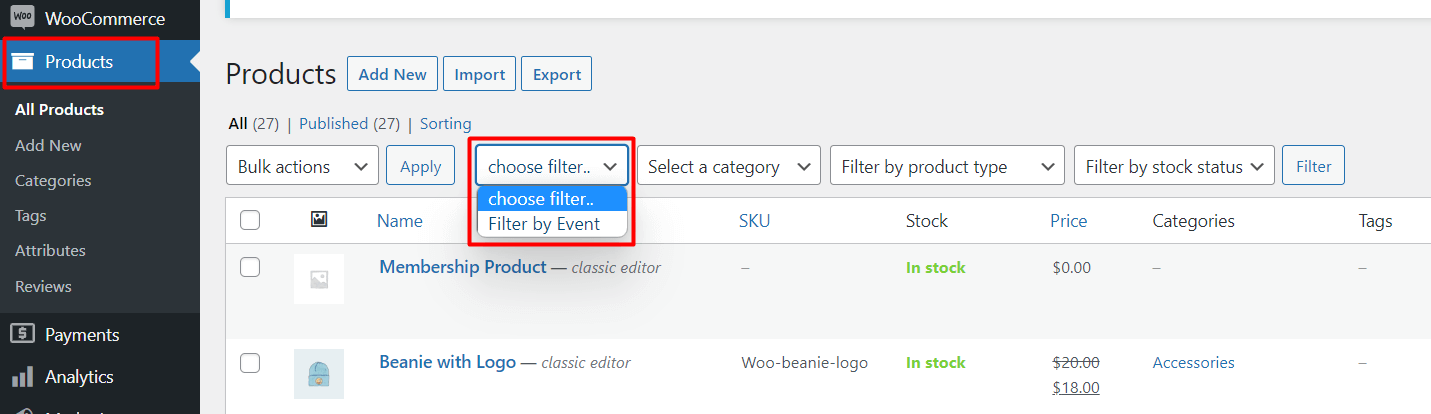Click the Add New button beside Products
Image resolution: width=1431 pixels, height=414 pixels.
pos(392,74)
